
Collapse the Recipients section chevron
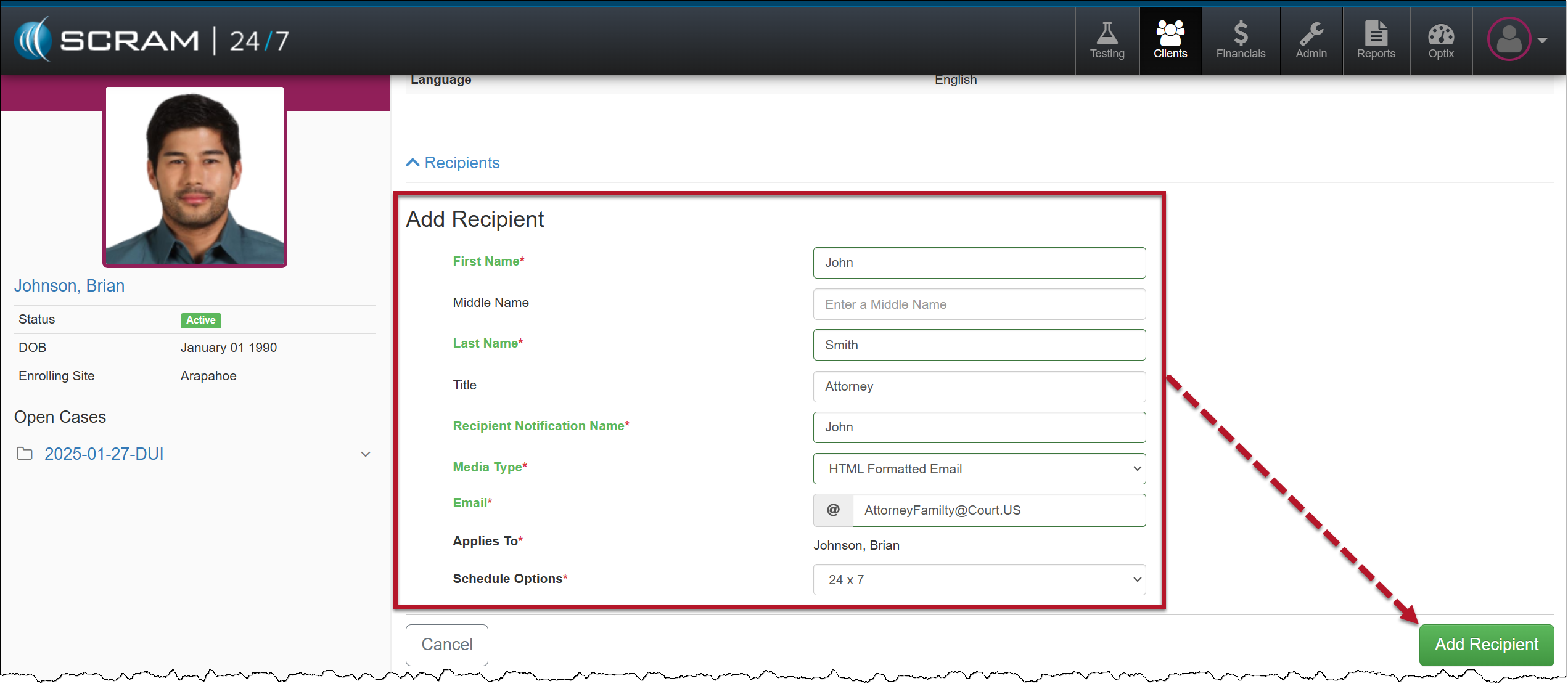point(413,163)
